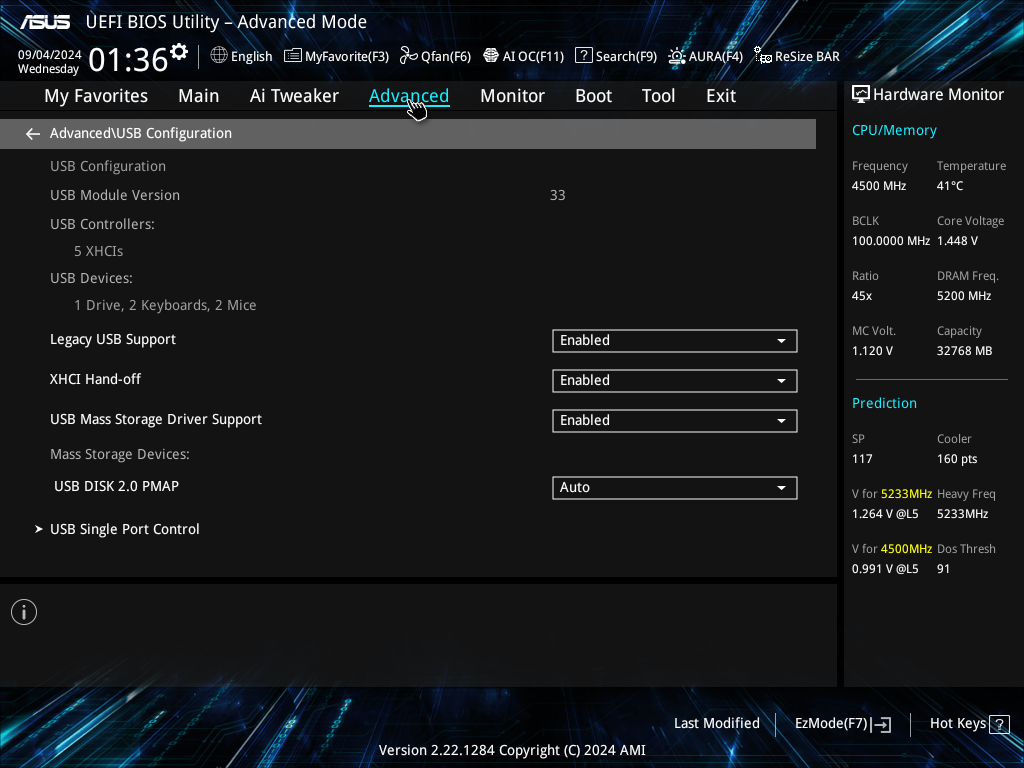Click USB Controllers: label
The height and width of the screenshot is (768, 1024).
coord(103,224)
